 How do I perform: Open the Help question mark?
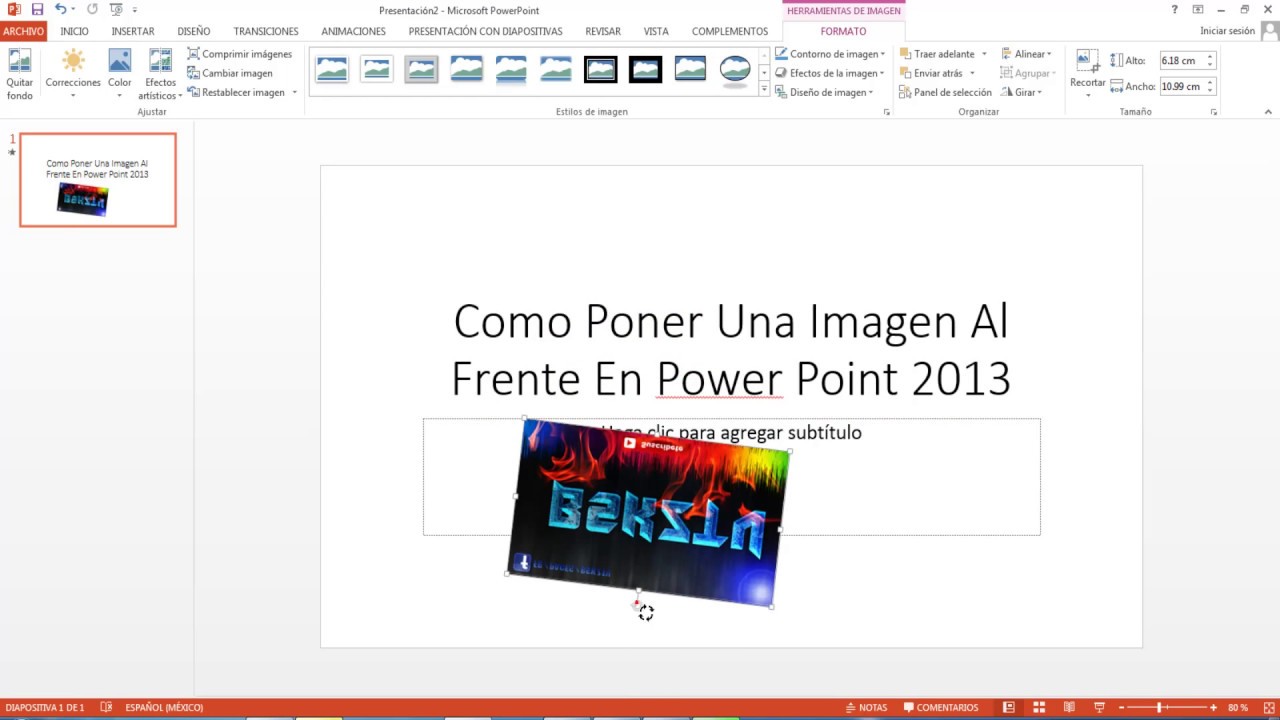click(1174, 9)
